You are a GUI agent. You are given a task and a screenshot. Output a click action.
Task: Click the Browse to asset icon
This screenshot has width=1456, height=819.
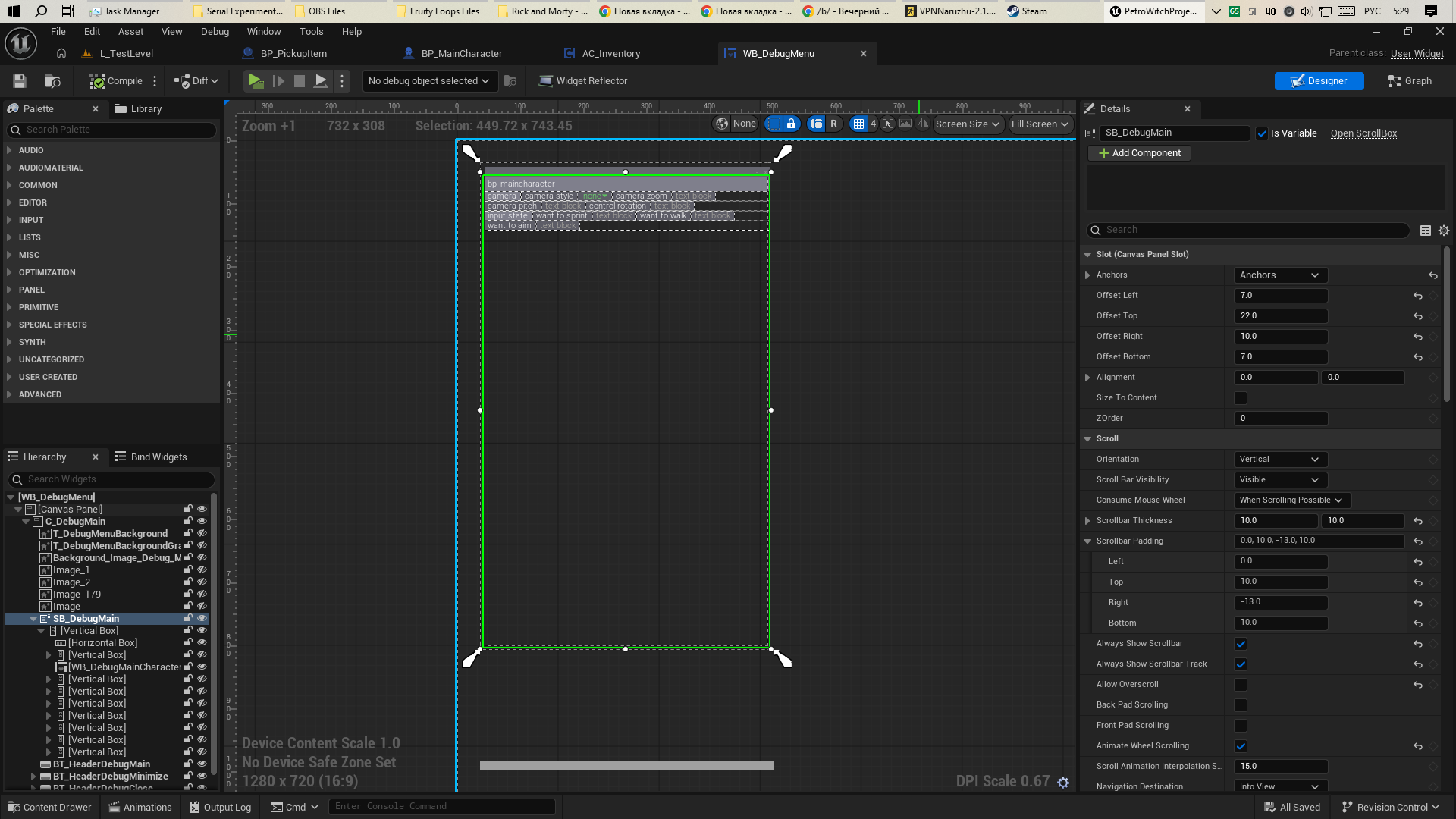coord(52,81)
